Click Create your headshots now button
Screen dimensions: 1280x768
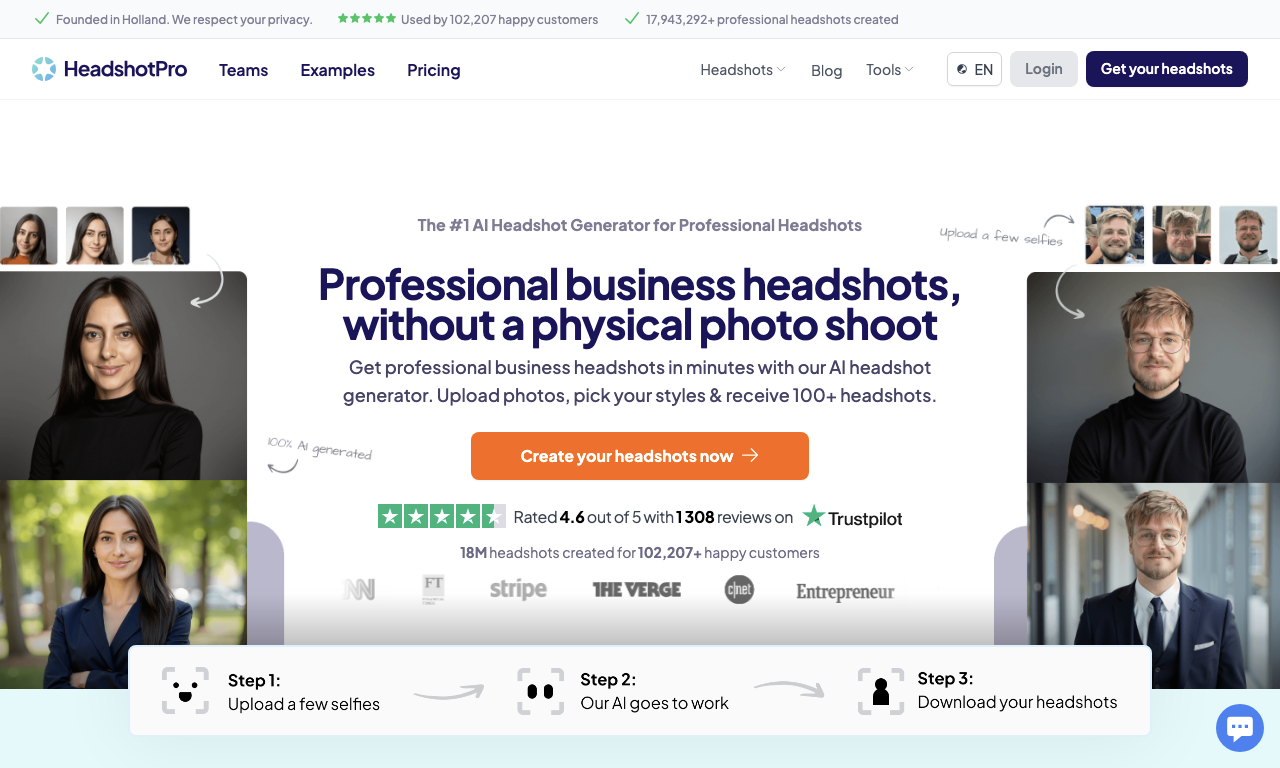(640, 456)
